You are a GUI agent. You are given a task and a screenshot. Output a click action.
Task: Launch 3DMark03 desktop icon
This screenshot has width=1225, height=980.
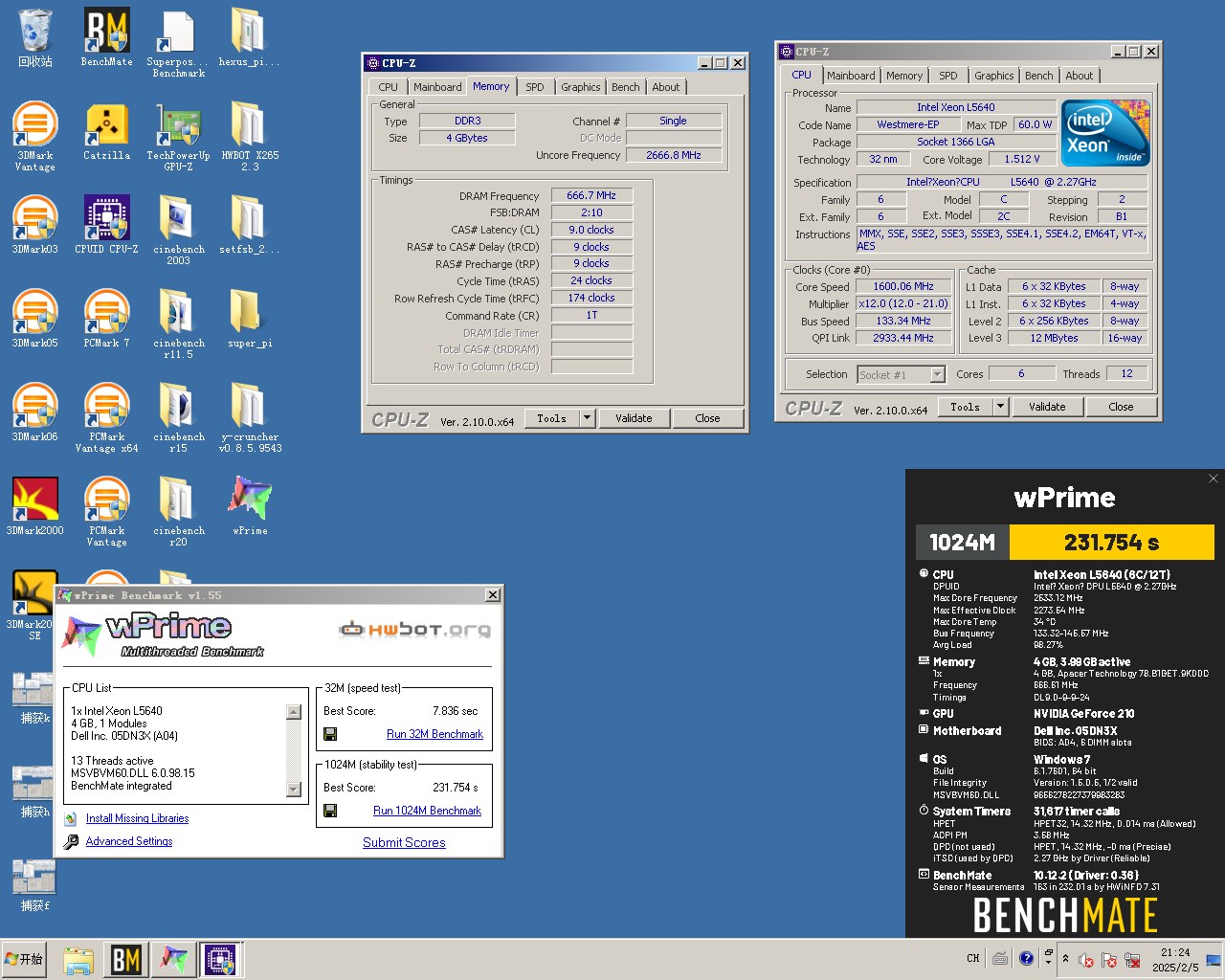click(35, 226)
